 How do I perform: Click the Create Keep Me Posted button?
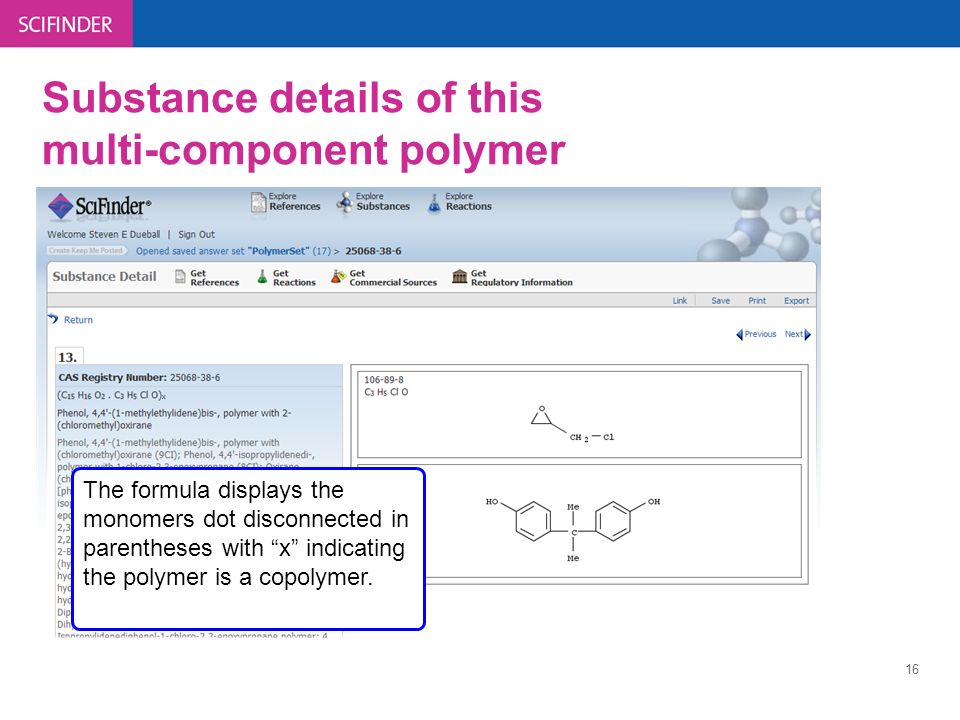pos(86,250)
